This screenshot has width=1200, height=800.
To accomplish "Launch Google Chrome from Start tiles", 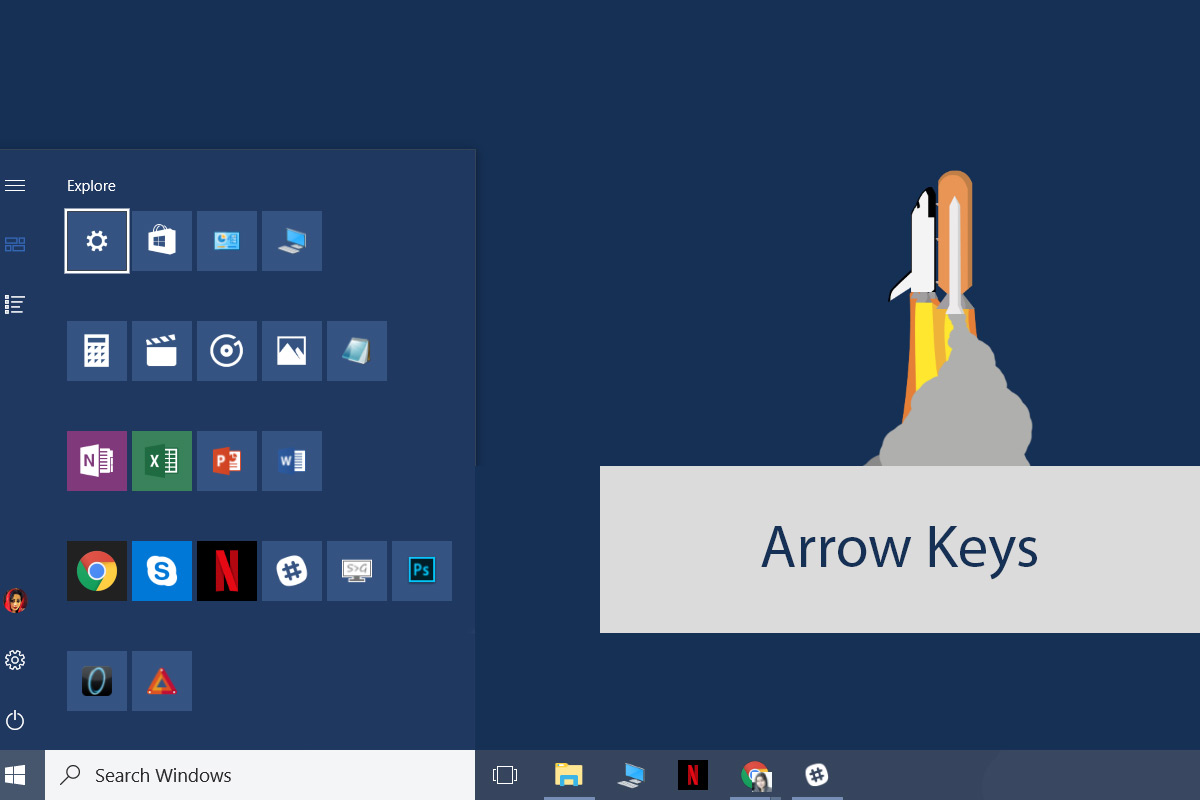I will coord(97,571).
